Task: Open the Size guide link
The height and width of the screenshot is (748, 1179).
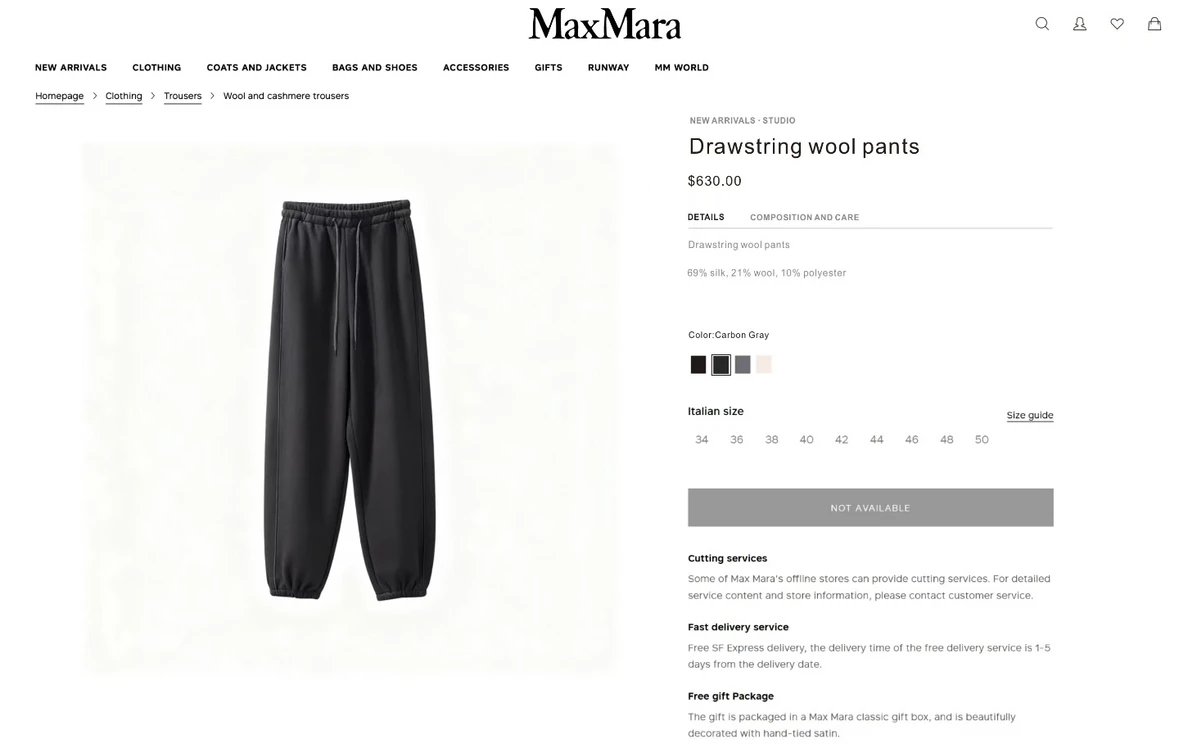Action: point(1030,415)
